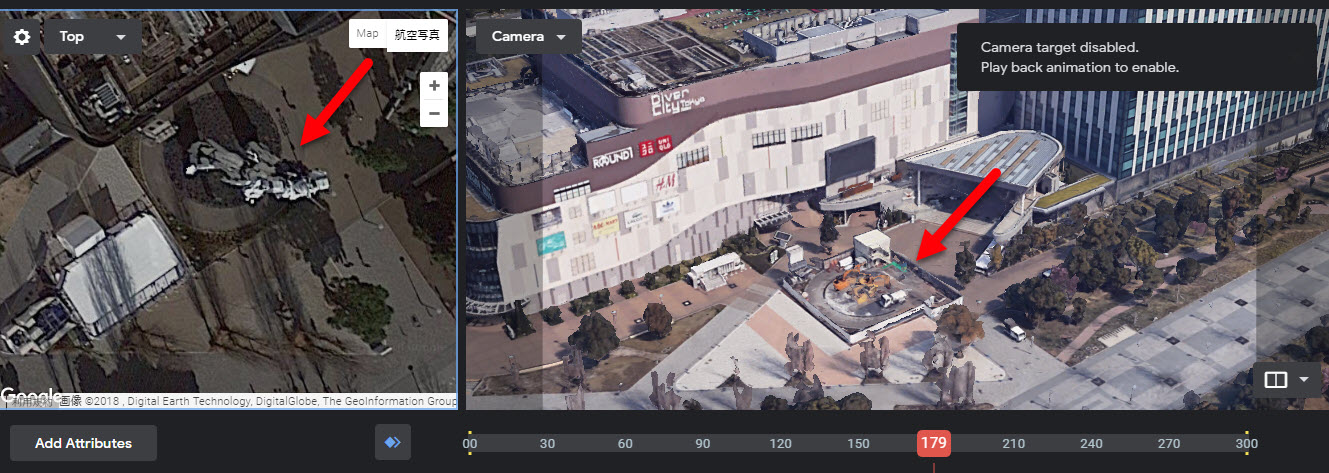
Task: Jump to frame 90 on timeline
Action: (x=703, y=443)
